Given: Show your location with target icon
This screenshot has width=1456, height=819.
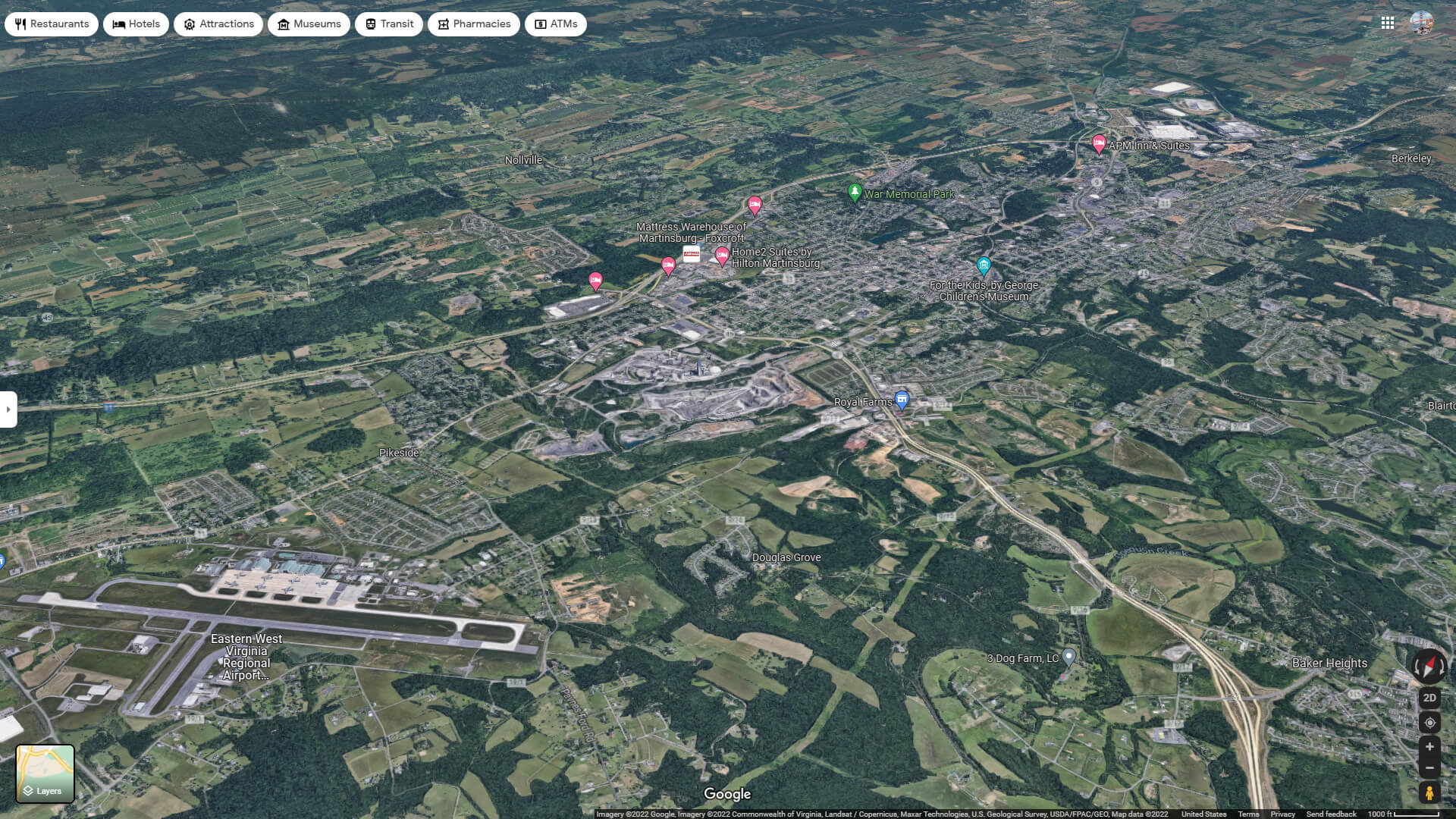Looking at the screenshot, I should coord(1429,723).
